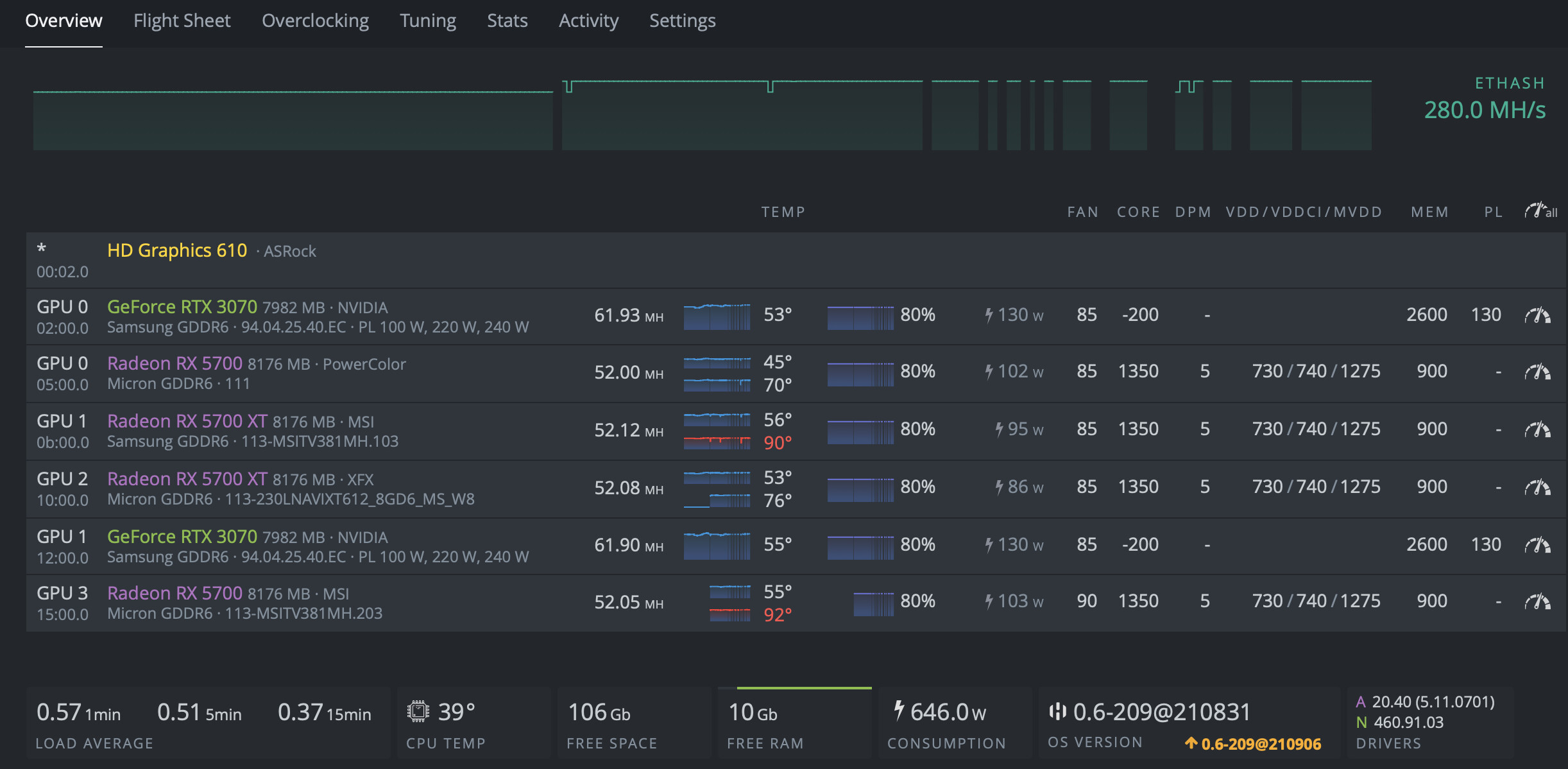Click the fan speed bar graph for GPU 3 Radeon
1568x769 pixels.
pyautogui.click(x=873, y=603)
